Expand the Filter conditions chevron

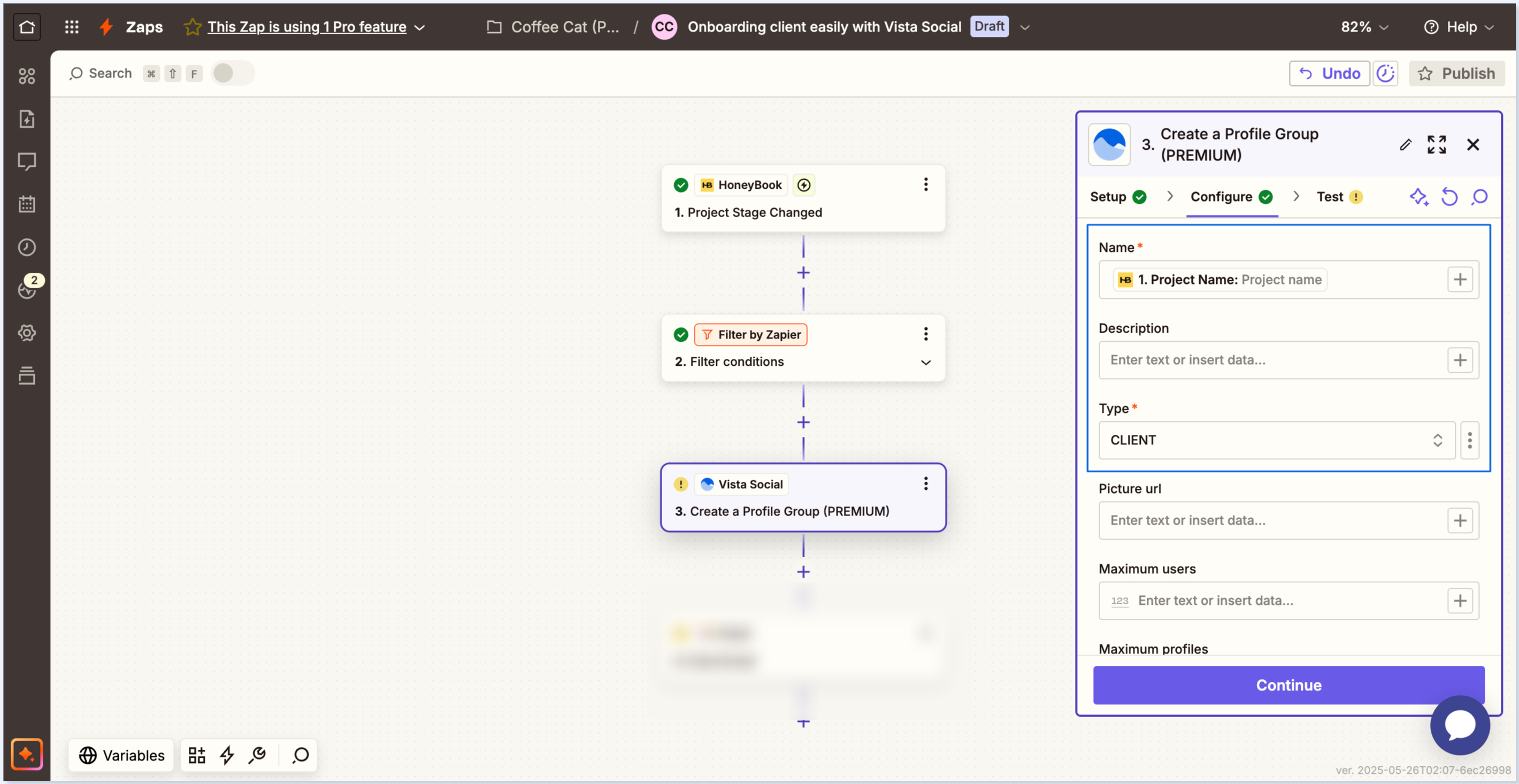pos(926,362)
